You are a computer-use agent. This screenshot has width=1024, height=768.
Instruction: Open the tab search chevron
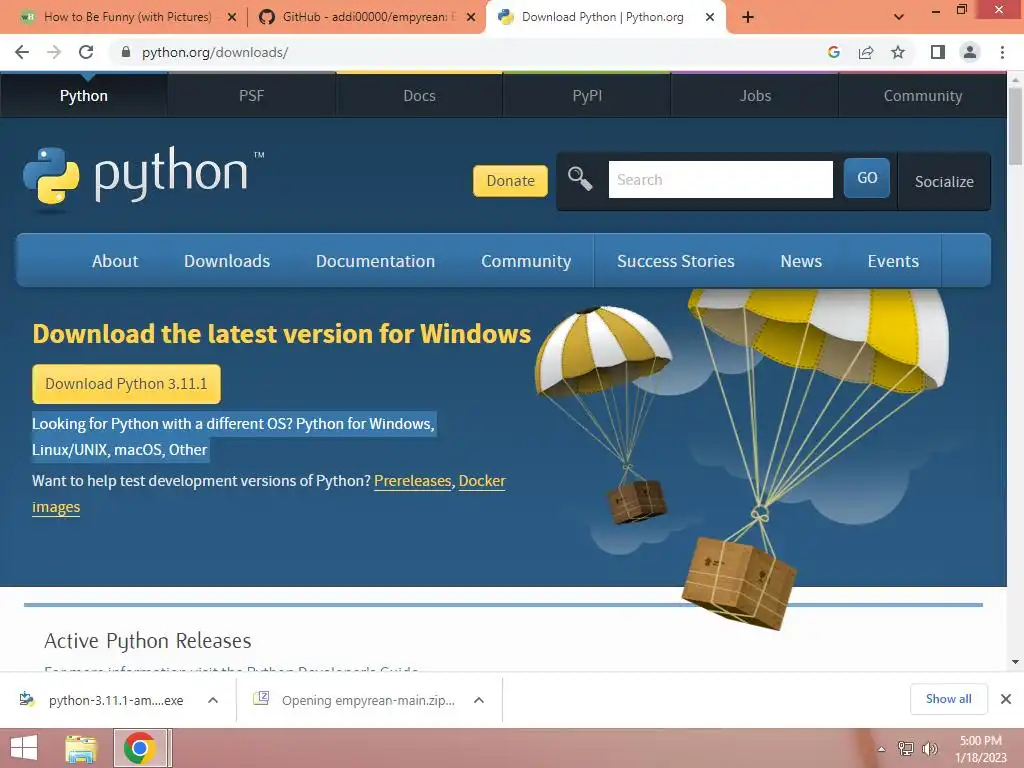tap(899, 17)
